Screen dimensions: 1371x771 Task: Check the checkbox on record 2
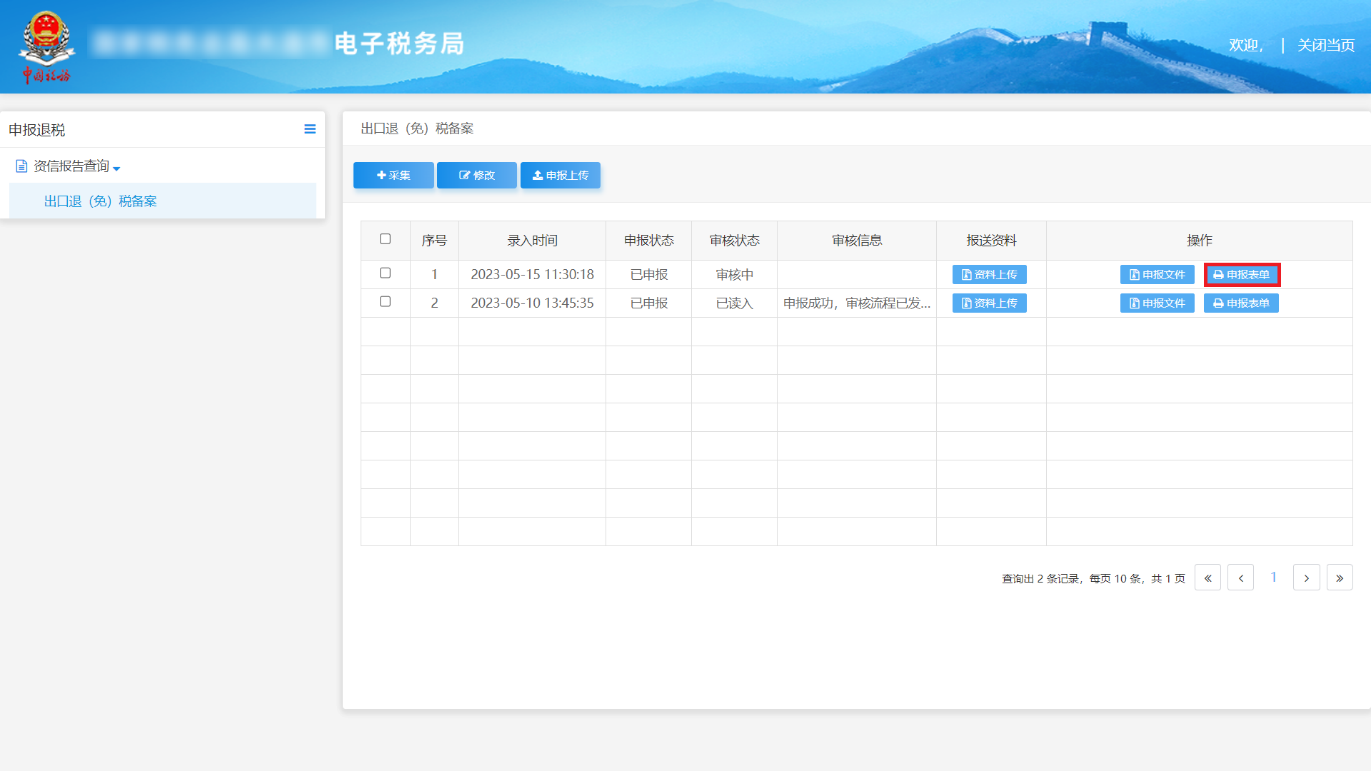pos(386,302)
